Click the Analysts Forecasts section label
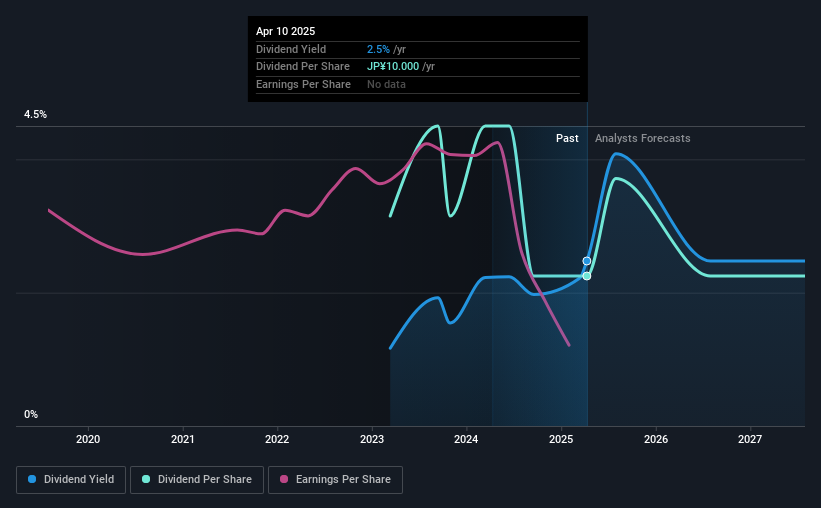821x508 pixels. [642, 139]
